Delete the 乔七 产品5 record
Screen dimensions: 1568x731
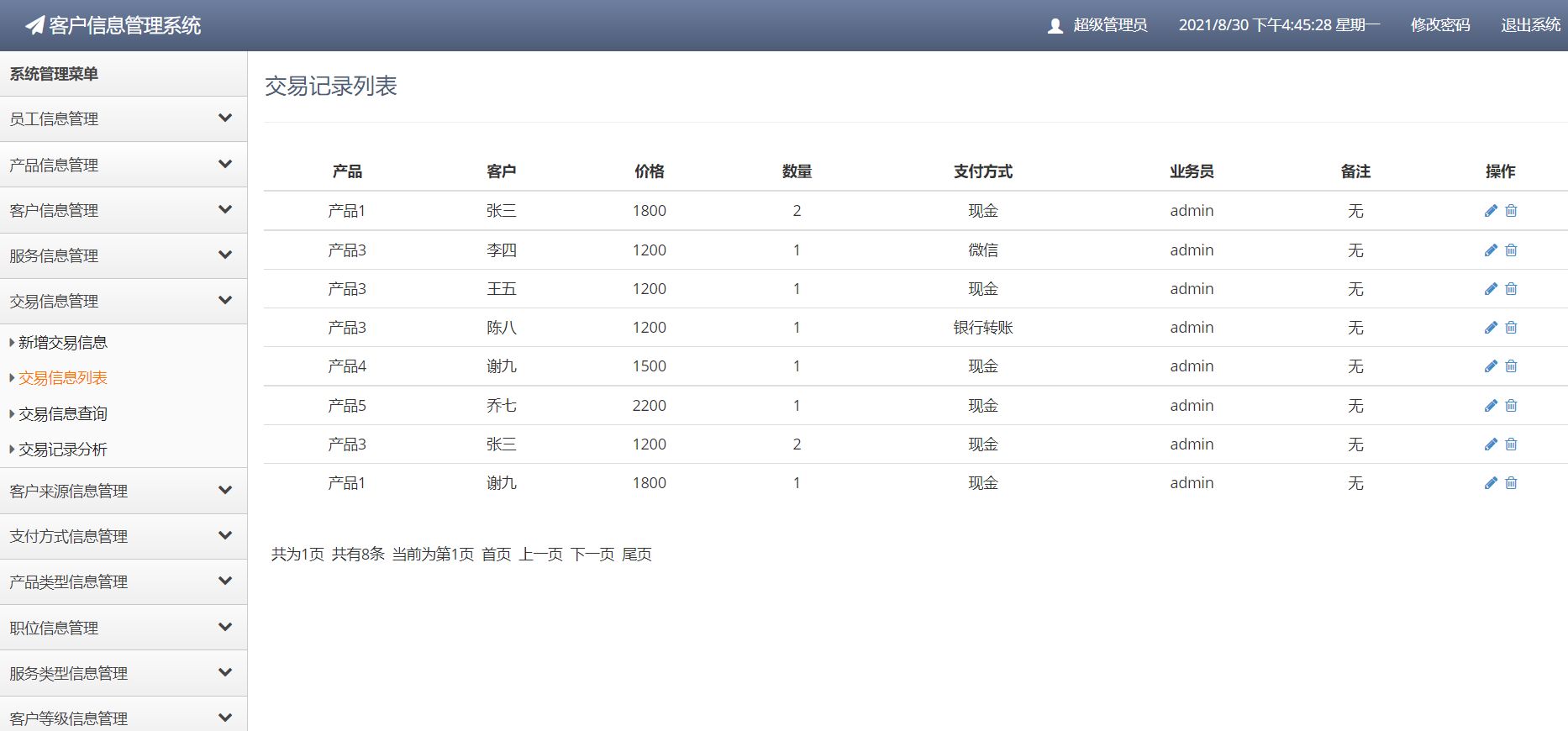tap(1511, 406)
